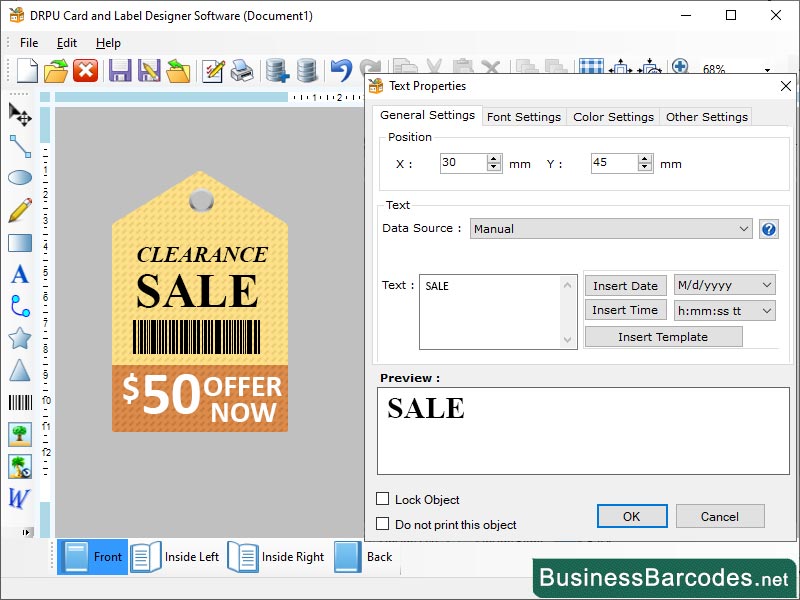Click Save As floppy with pencil icon
The height and width of the screenshot is (600, 800).
(149, 70)
